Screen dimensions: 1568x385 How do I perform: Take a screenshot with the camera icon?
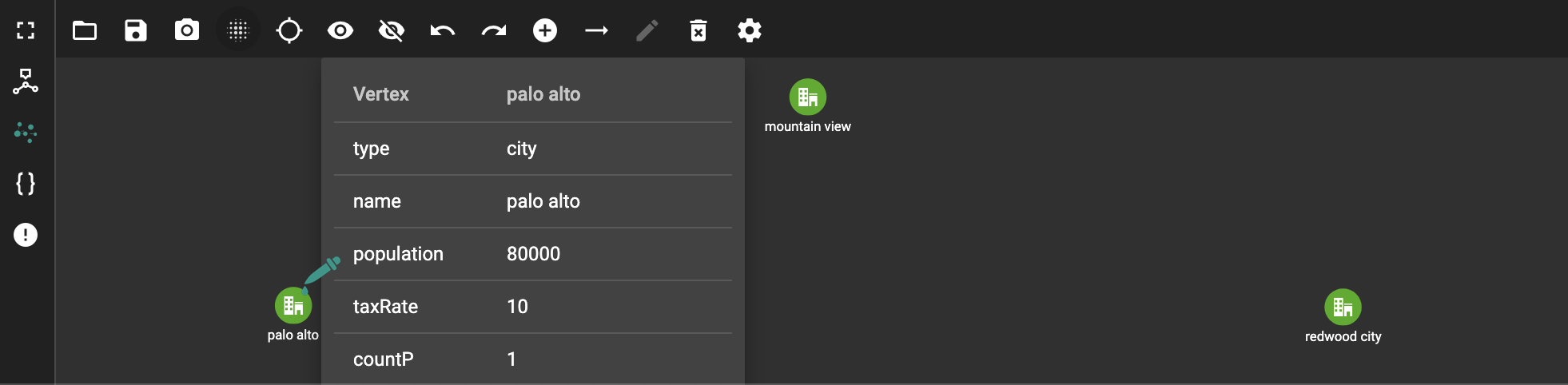click(187, 30)
